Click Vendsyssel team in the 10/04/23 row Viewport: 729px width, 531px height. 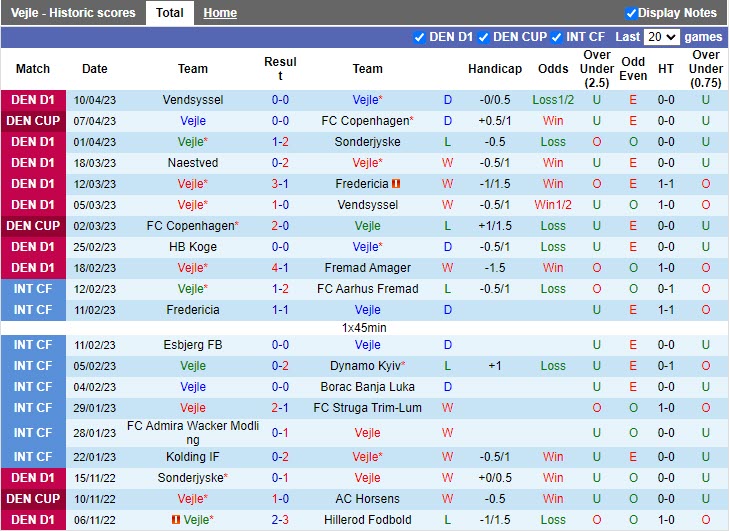click(x=193, y=100)
